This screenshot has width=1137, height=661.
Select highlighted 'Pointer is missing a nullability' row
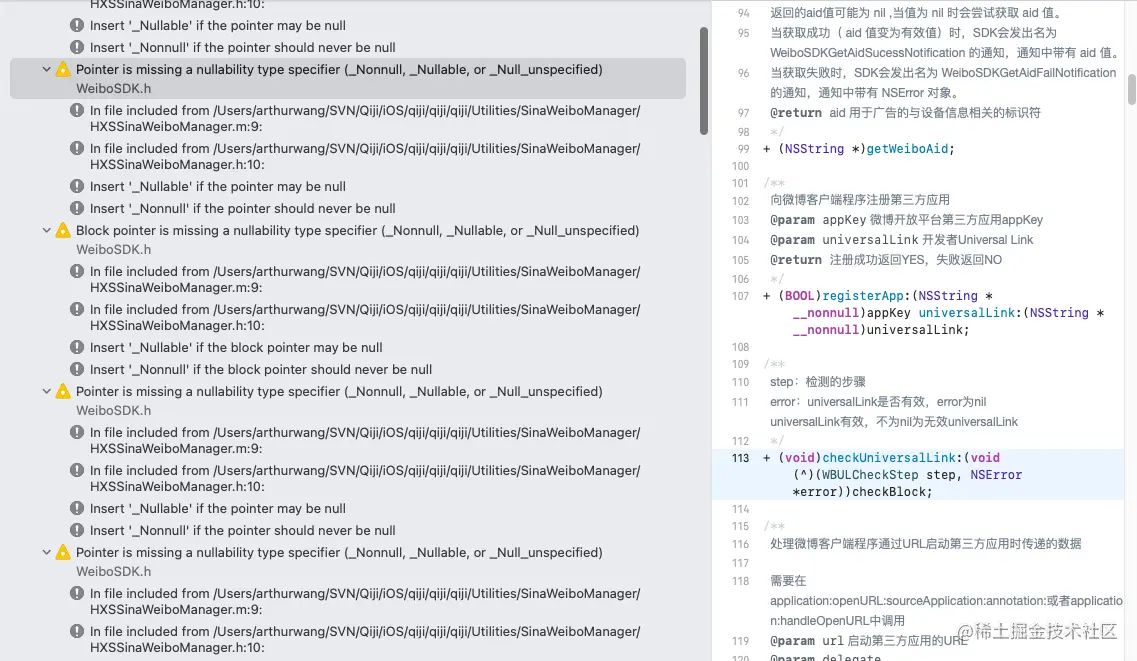click(348, 78)
